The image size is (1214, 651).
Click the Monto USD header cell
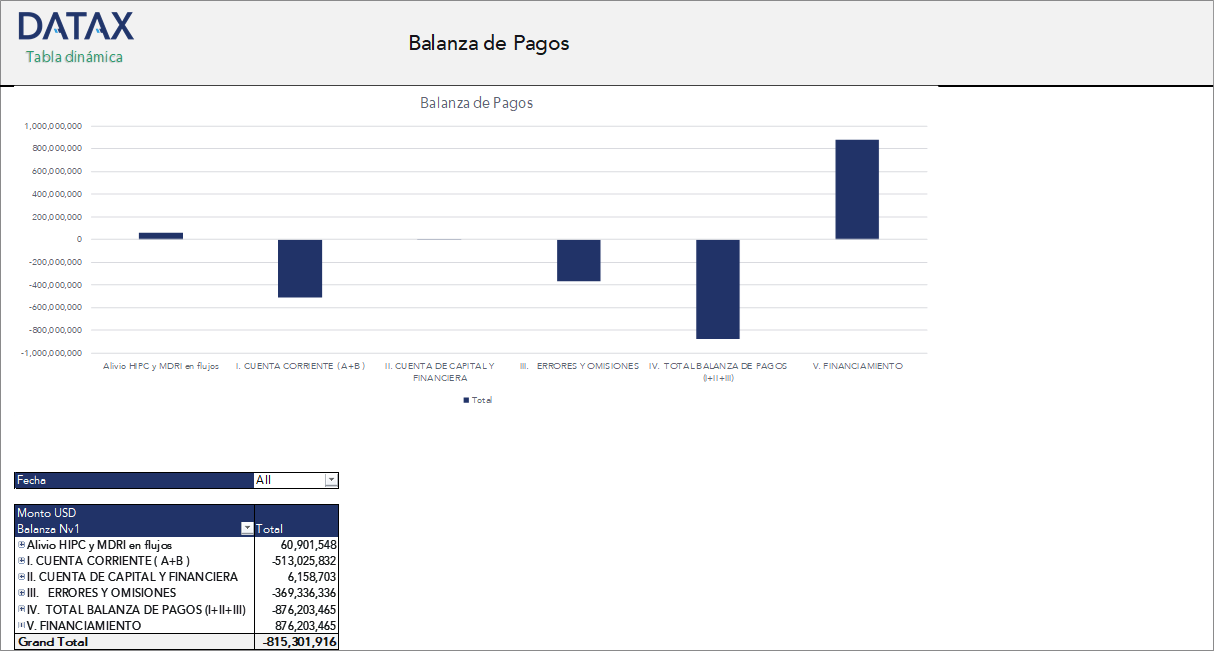(48, 512)
